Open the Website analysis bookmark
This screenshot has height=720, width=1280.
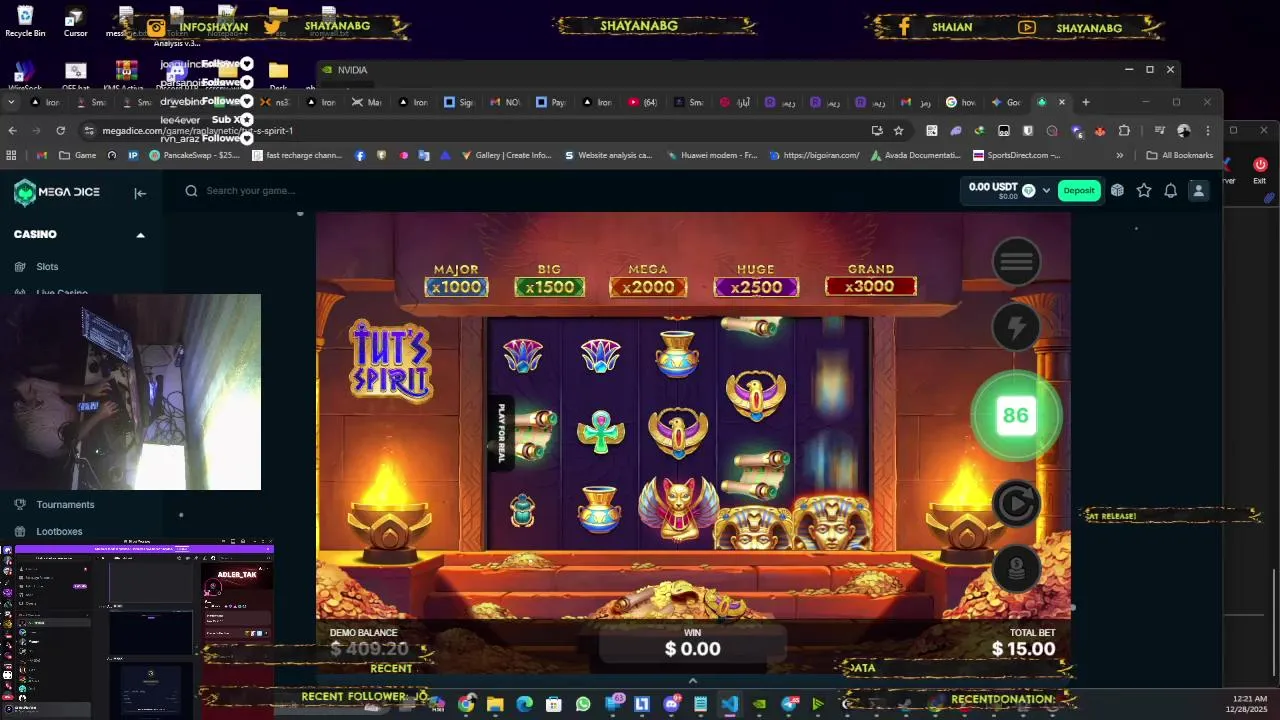click(608, 156)
